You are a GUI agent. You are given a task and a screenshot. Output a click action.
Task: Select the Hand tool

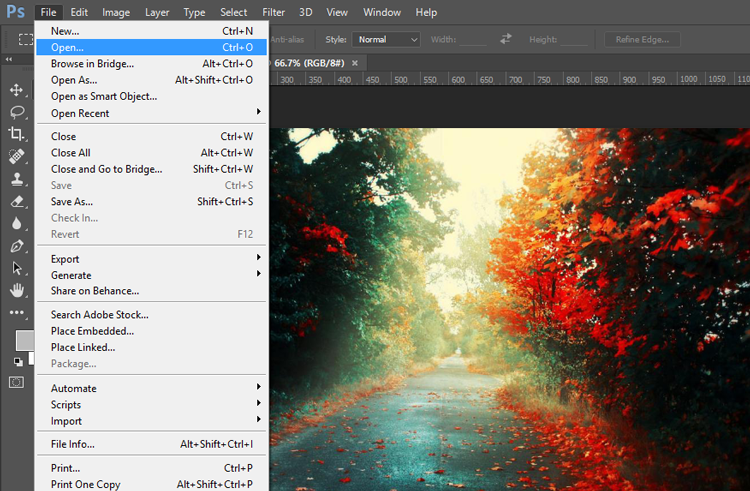(x=17, y=290)
